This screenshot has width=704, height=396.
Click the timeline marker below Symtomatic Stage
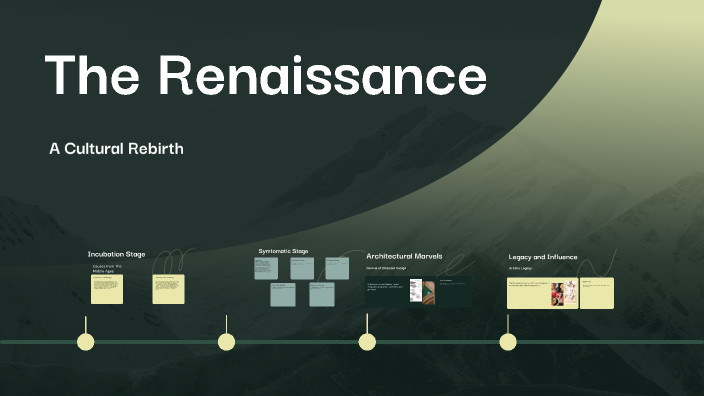click(226, 342)
